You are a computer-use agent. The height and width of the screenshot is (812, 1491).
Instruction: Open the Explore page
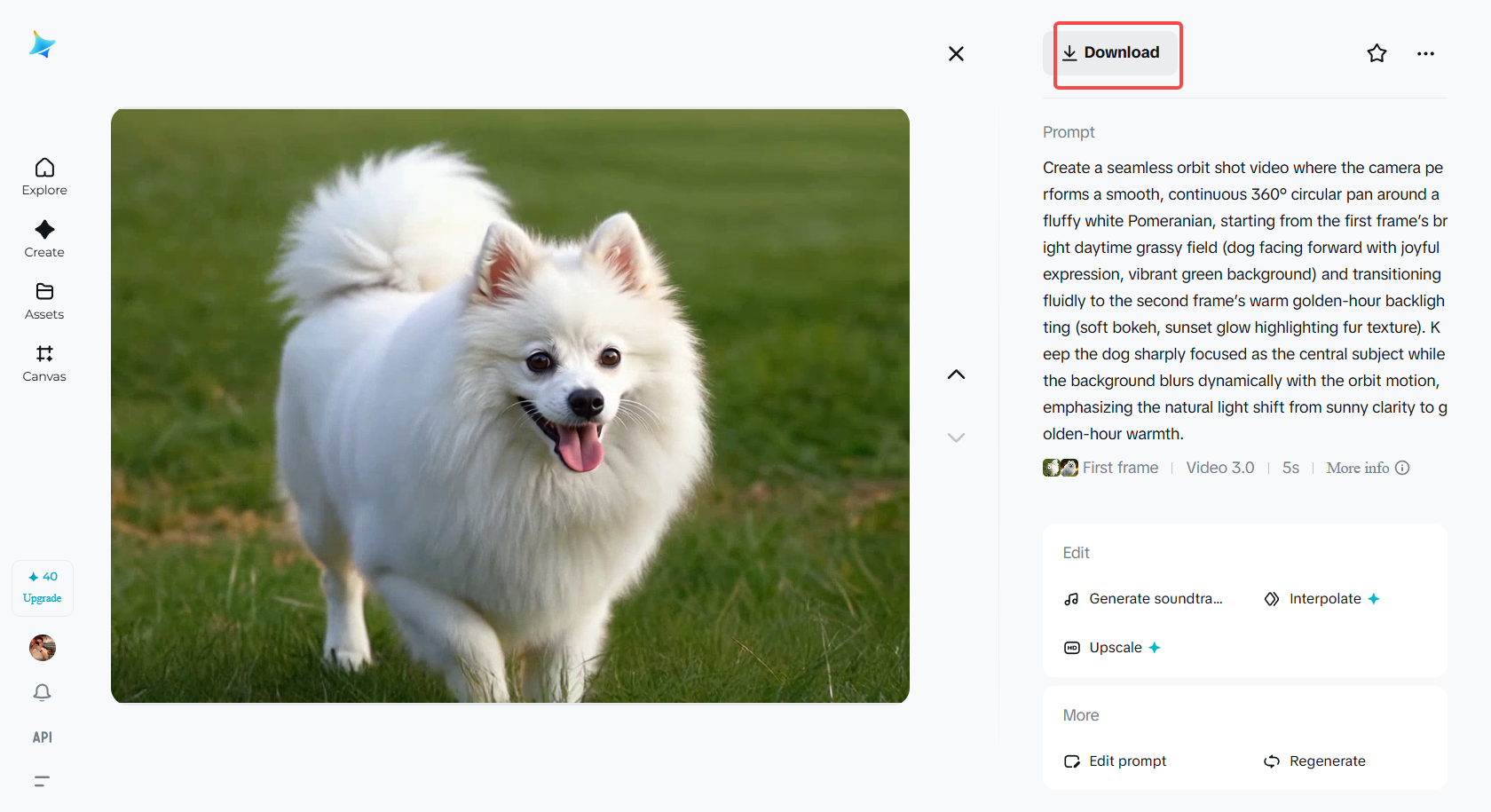pos(44,177)
